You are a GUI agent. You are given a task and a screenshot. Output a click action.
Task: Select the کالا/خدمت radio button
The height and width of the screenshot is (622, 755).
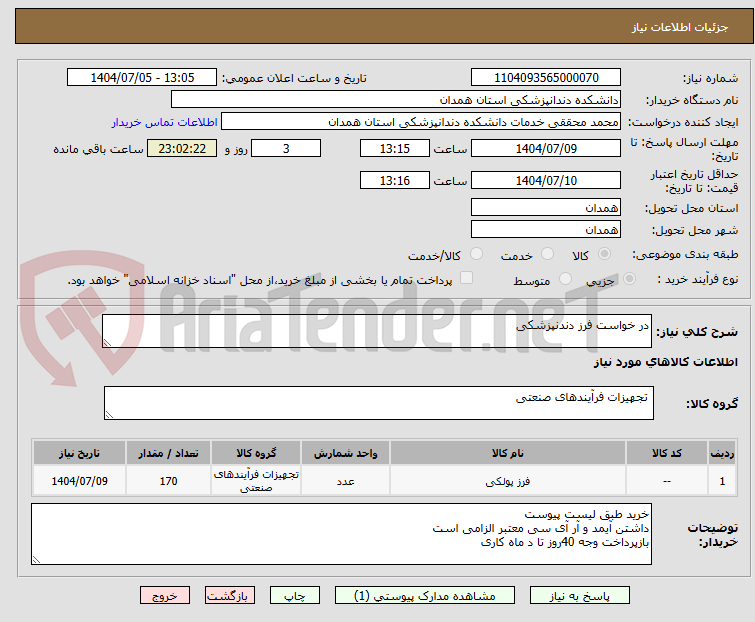click(476, 254)
